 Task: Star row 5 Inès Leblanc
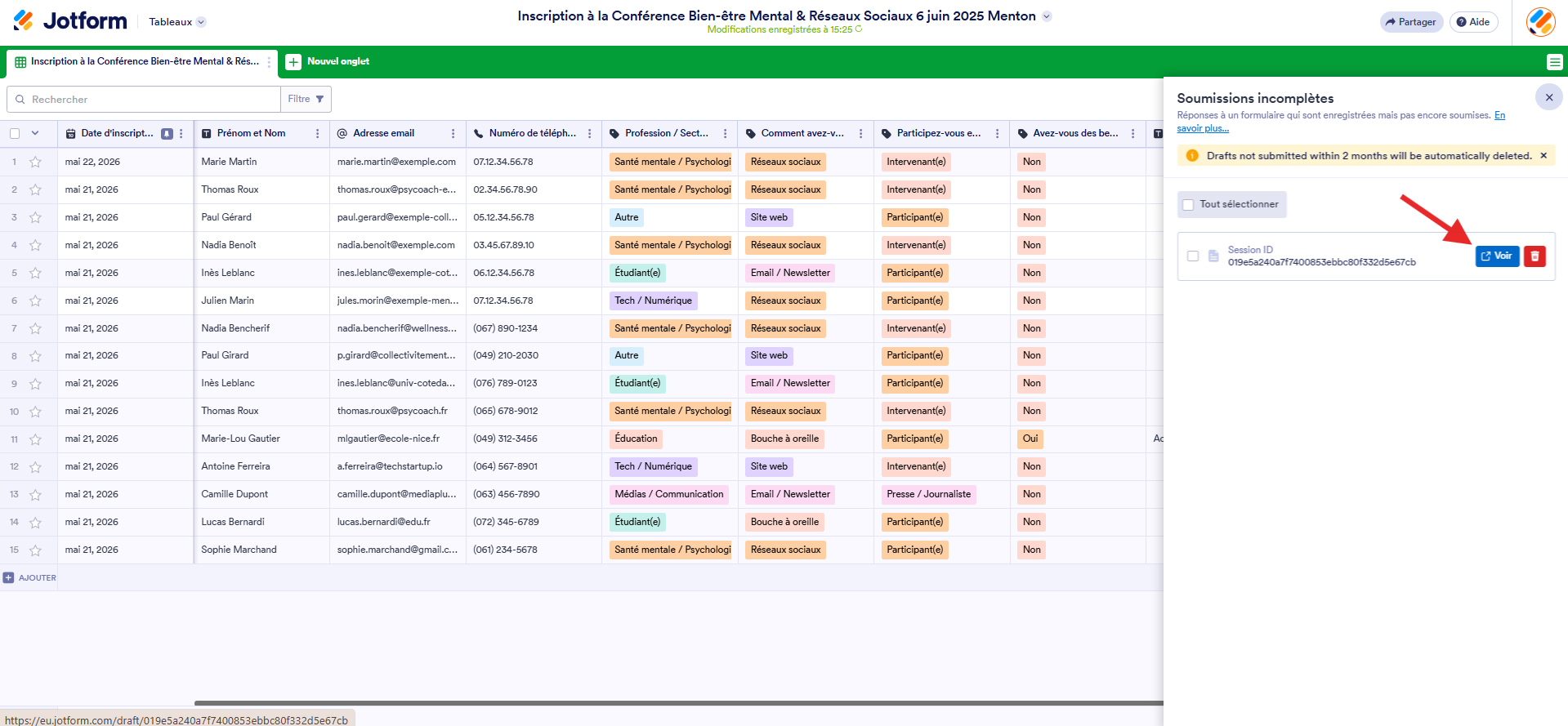click(35, 273)
